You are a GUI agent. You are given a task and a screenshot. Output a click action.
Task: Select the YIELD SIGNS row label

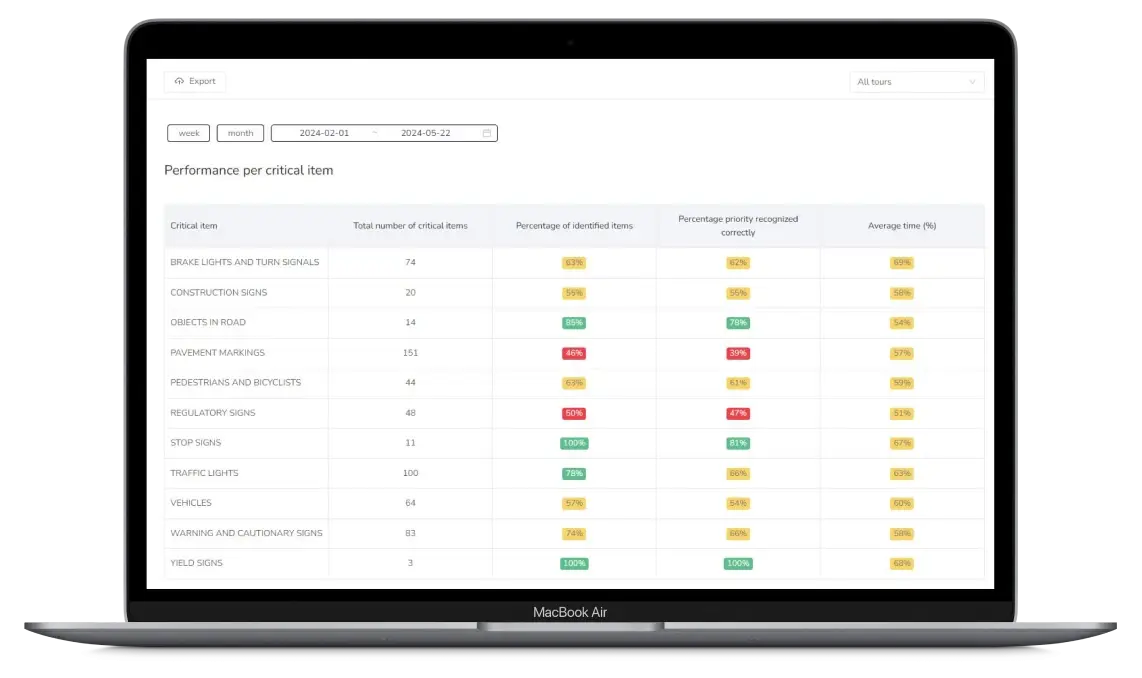pos(196,563)
